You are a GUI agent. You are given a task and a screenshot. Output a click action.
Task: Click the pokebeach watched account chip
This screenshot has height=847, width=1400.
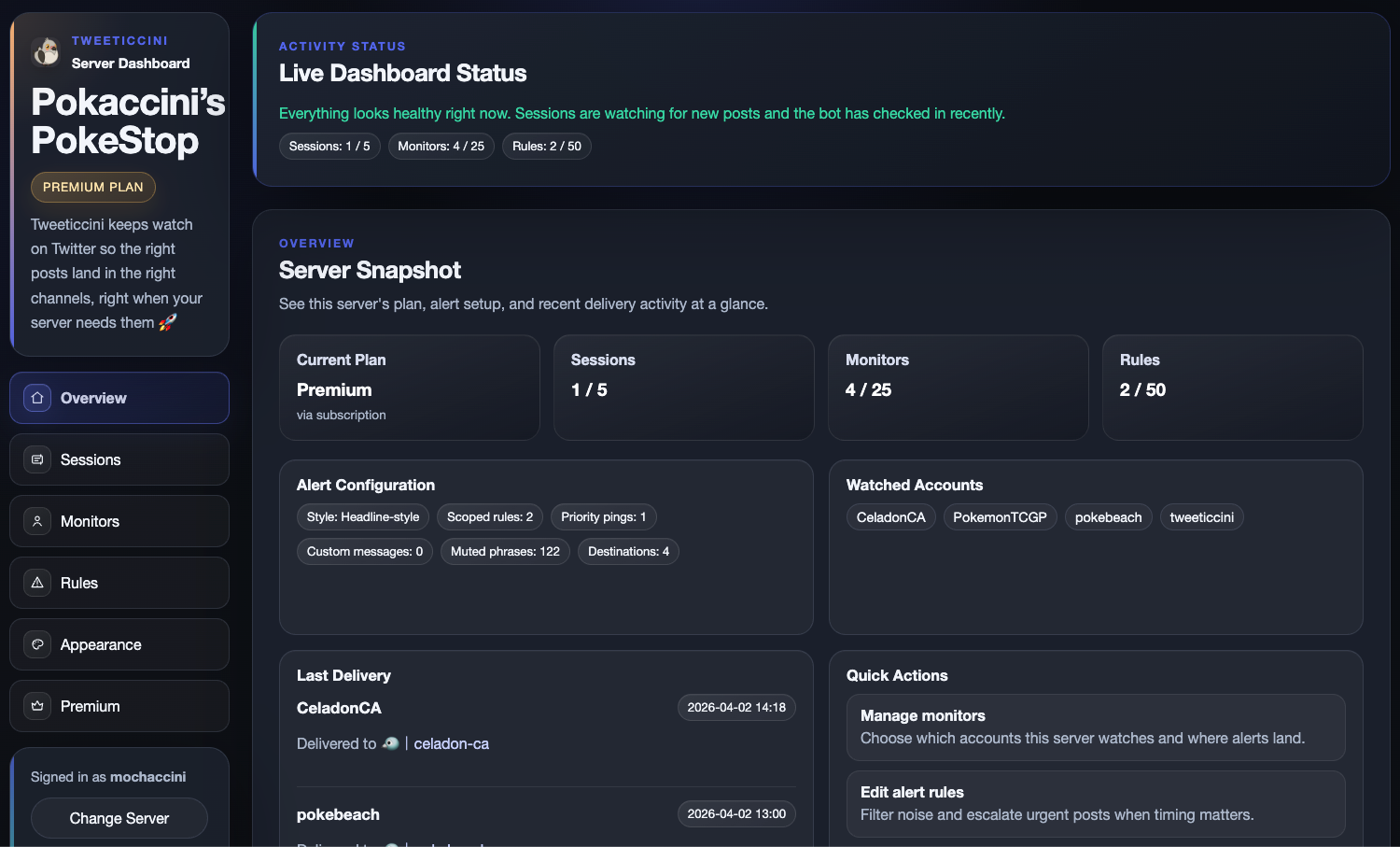point(1109,517)
